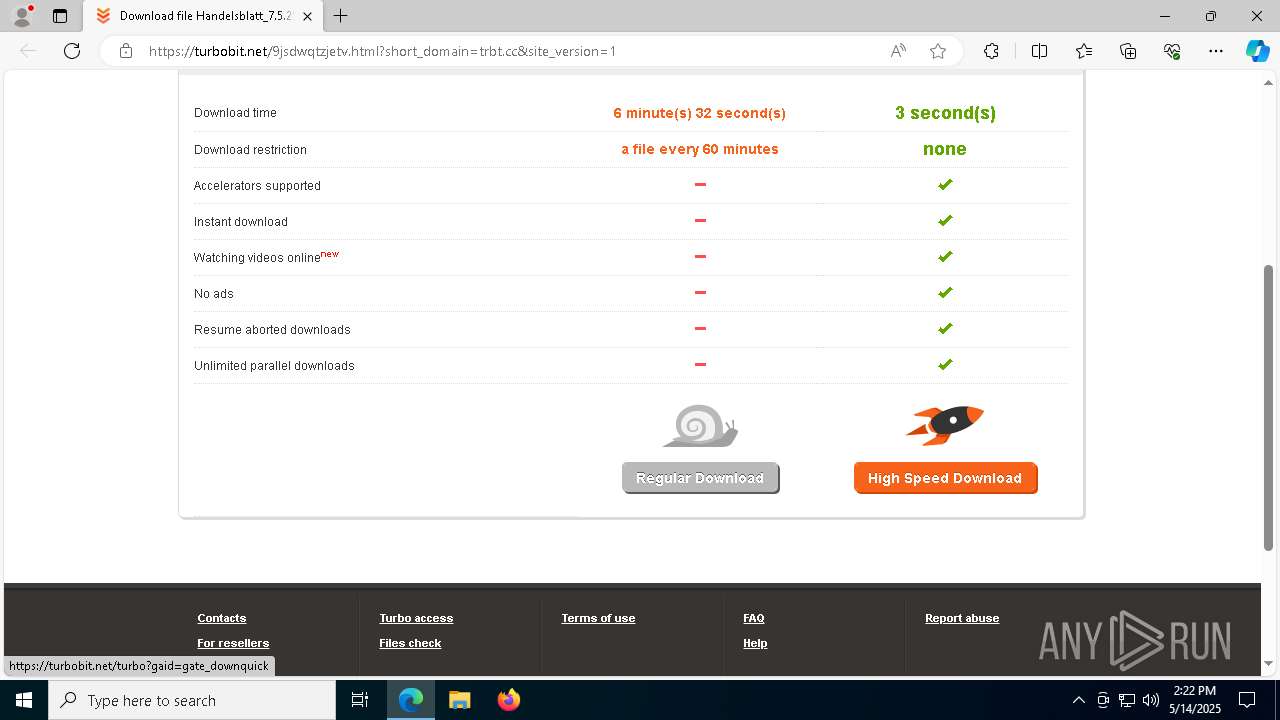Click the snail slow download image
This screenshot has height=720, width=1280.
click(x=700, y=425)
